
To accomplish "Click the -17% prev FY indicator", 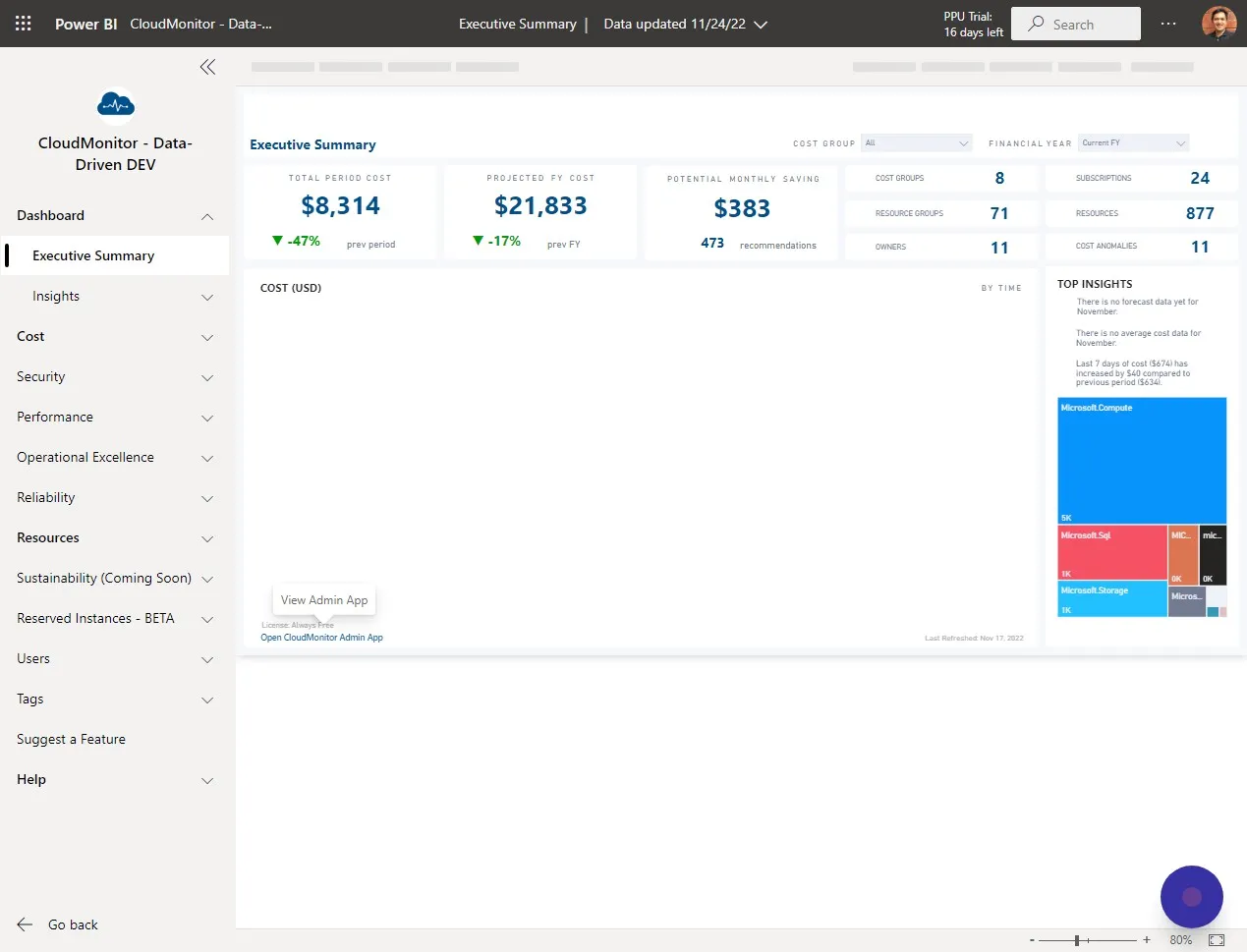I will point(497,241).
